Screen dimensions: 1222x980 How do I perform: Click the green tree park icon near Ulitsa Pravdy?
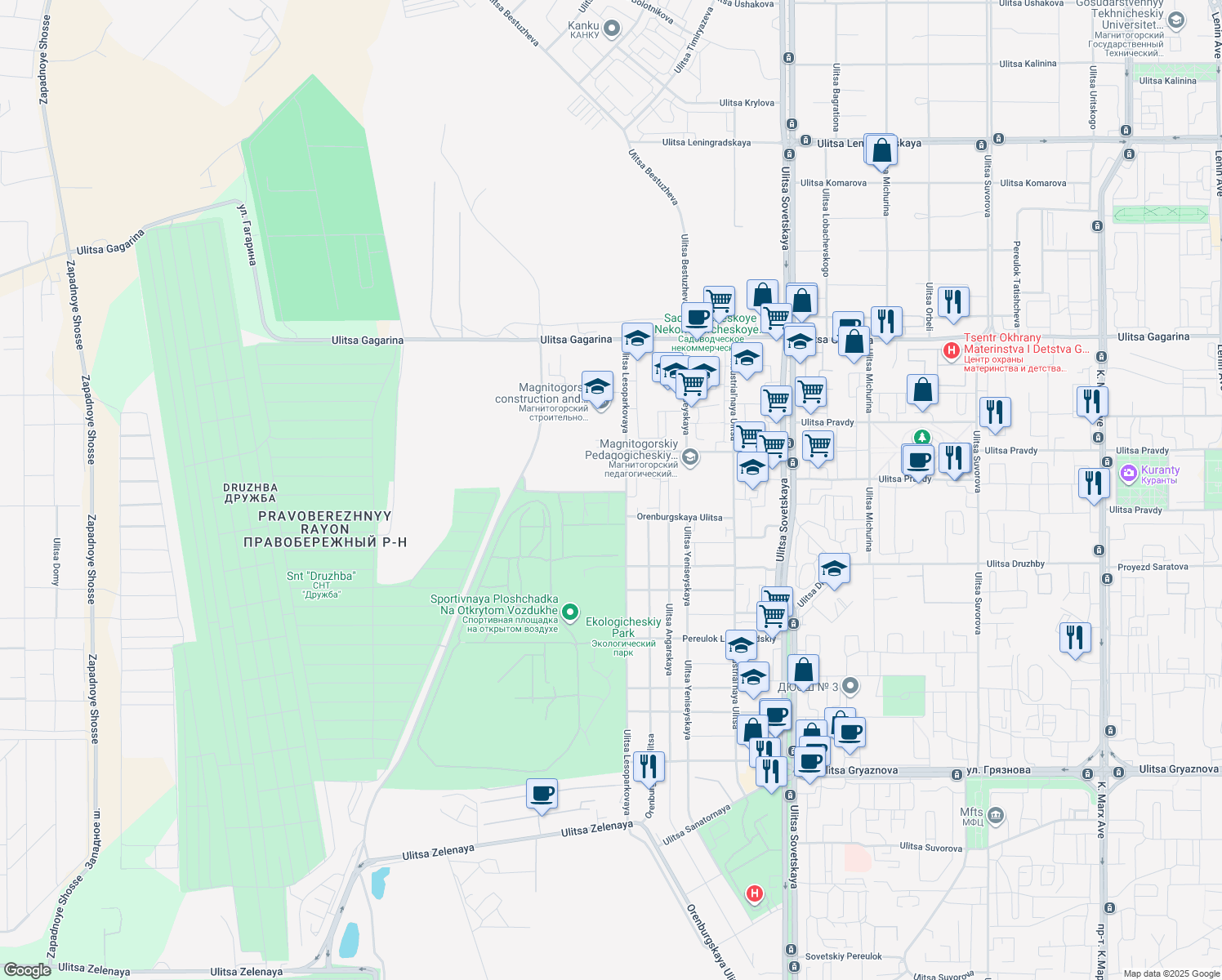(x=921, y=439)
